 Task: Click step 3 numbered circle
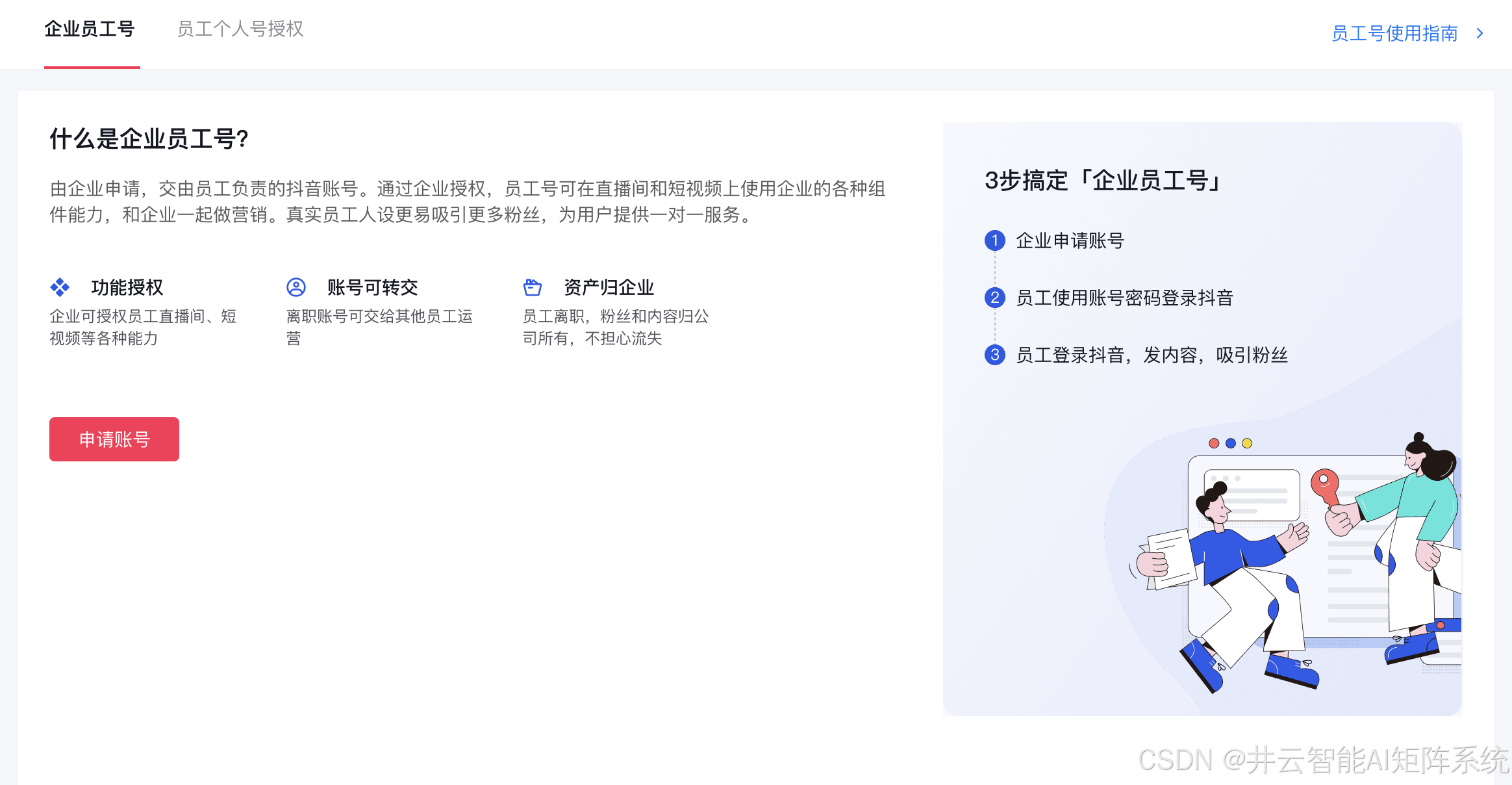pyautogui.click(x=994, y=355)
